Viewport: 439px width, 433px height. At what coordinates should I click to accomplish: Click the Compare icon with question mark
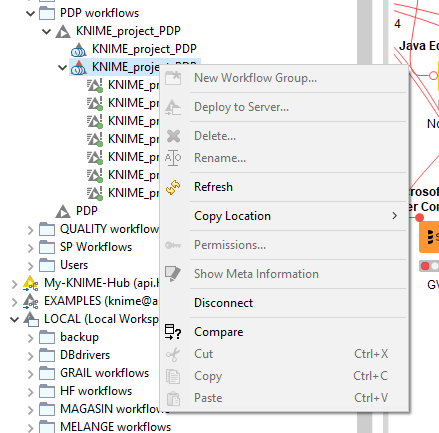point(173,332)
